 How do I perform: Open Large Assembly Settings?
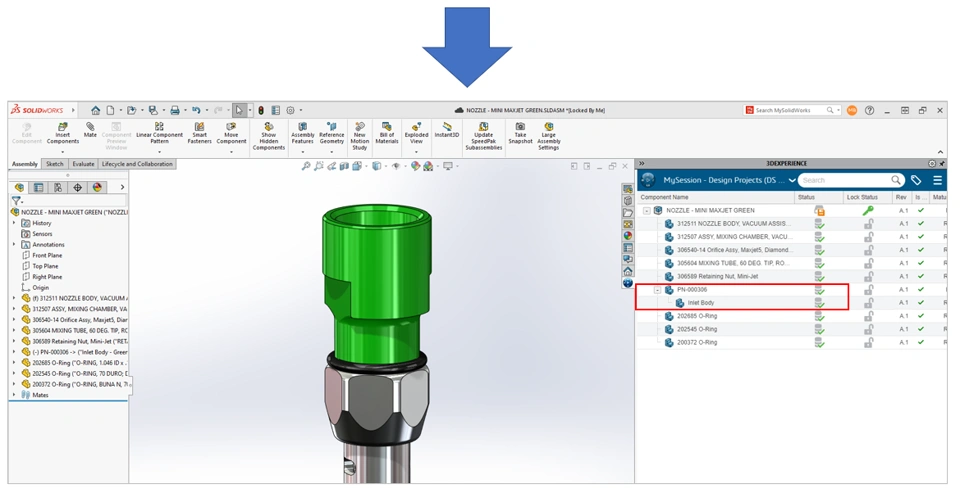pyautogui.click(x=549, y=136)
